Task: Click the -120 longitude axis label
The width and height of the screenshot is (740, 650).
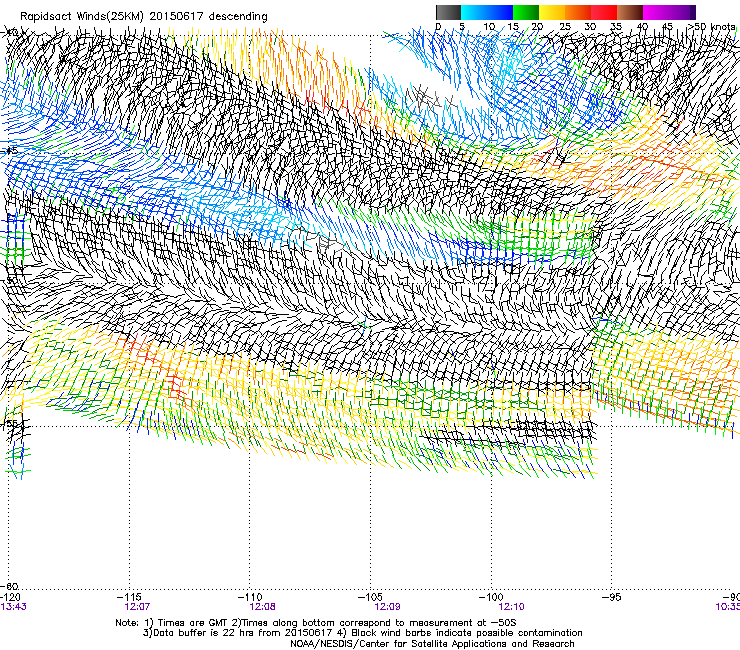Action: [x=10, y=597]
